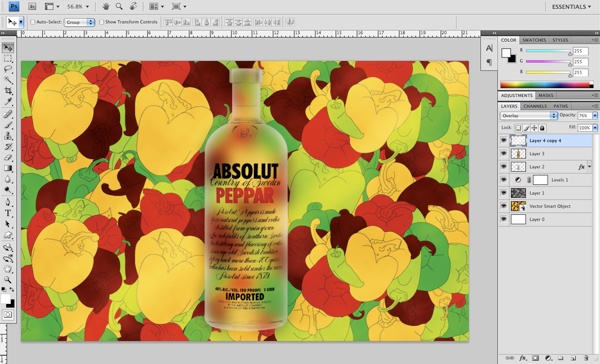The height and width of the screenshot is (364, 600).
Task: Enable the Auto-Select checkbox
Action: click(33, 22)
